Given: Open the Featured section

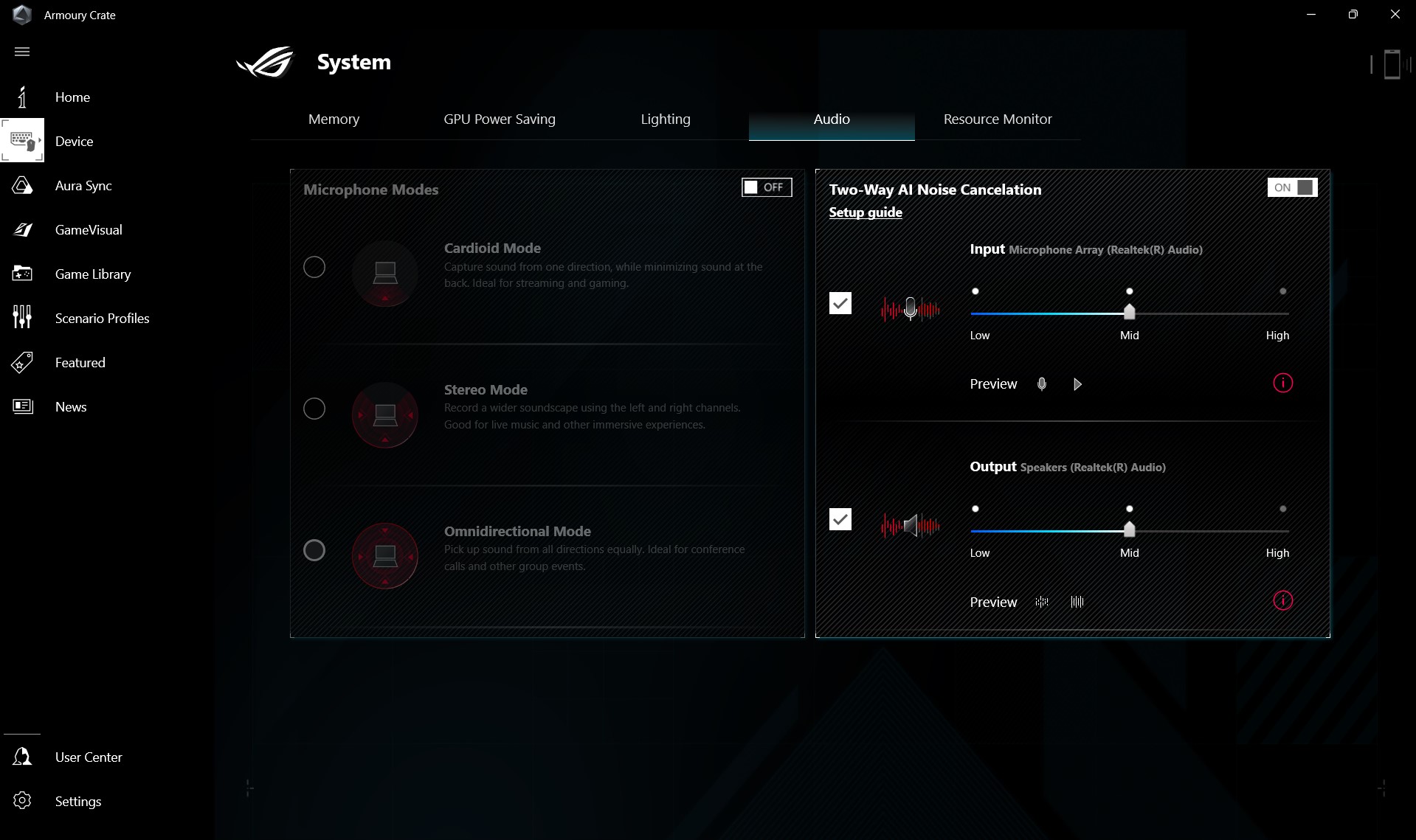Looking at the screenshot, I should pos(80,363).
